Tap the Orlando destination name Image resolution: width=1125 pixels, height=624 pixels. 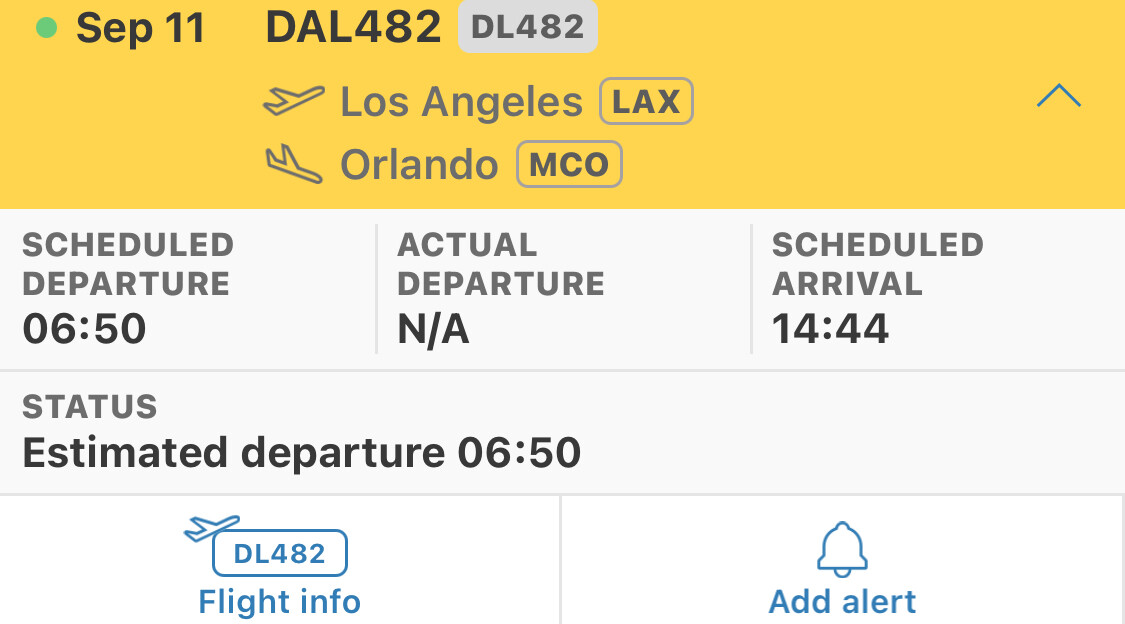pos(419,165)
